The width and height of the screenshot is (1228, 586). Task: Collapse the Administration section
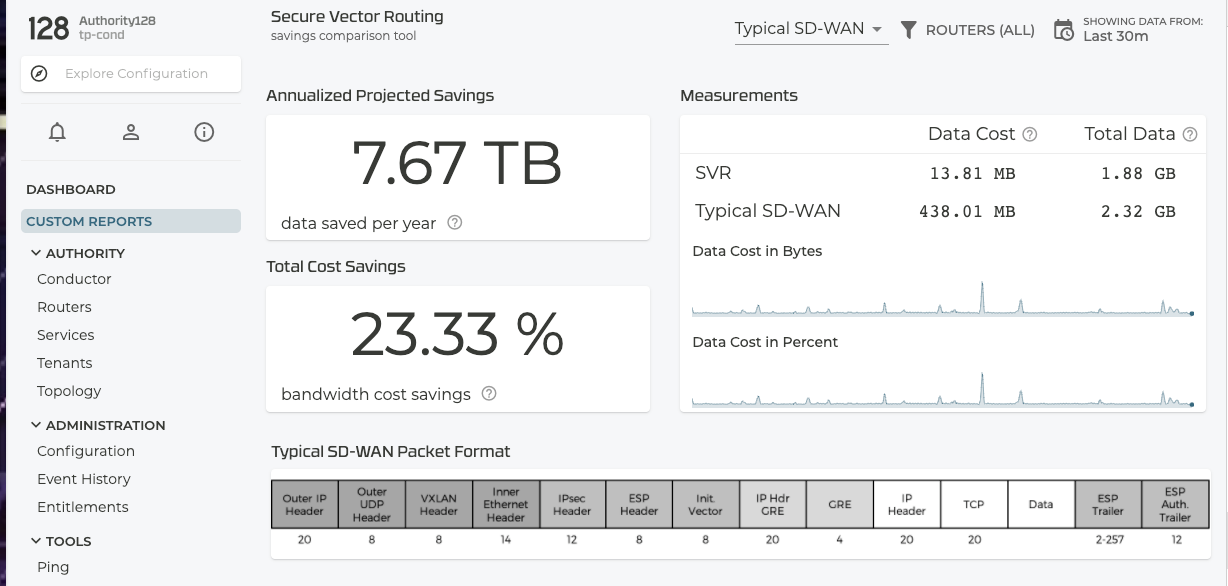pyautogui.click(x=36, y=425)
